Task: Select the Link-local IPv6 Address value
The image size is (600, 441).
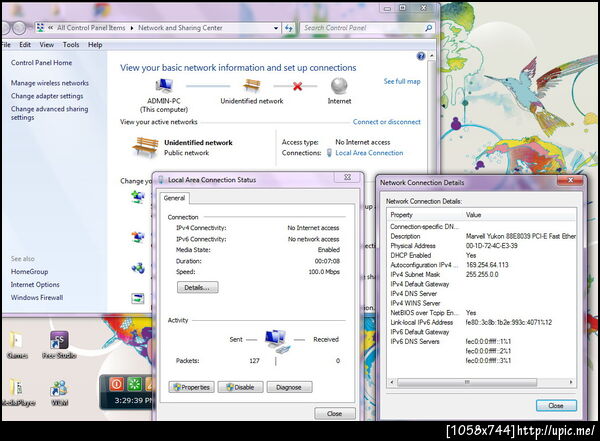Action: click(x=509, y=322)
